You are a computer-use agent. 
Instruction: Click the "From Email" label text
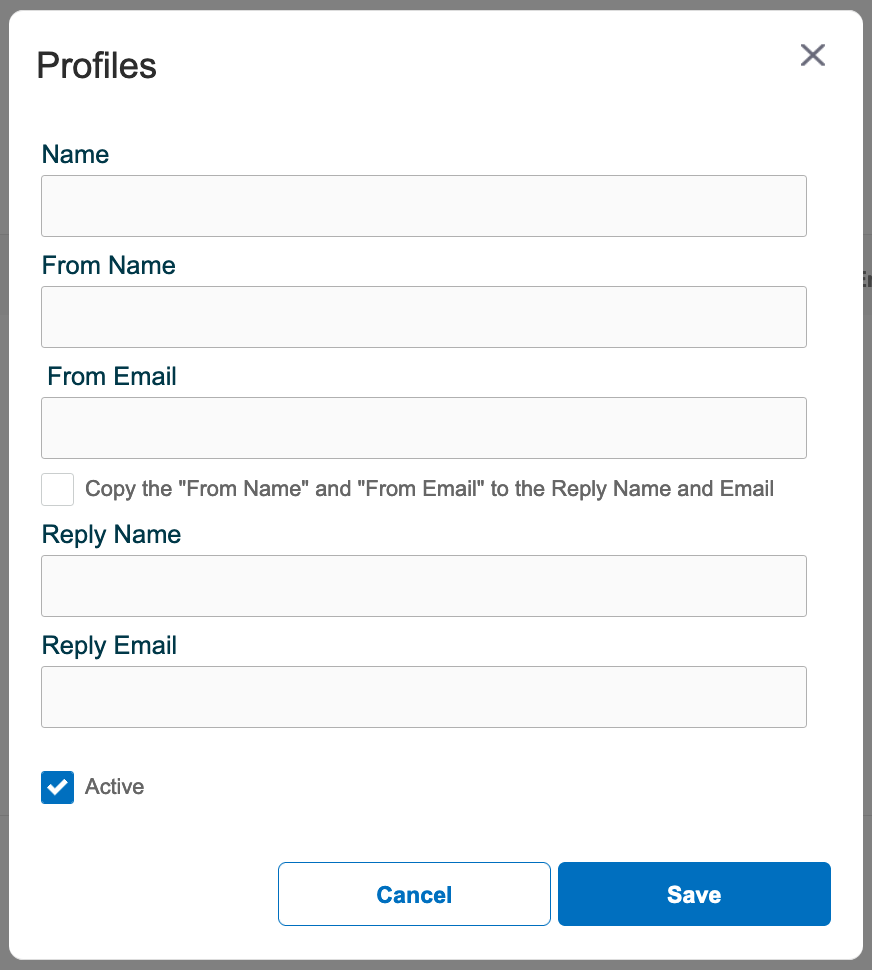point(112,376)
